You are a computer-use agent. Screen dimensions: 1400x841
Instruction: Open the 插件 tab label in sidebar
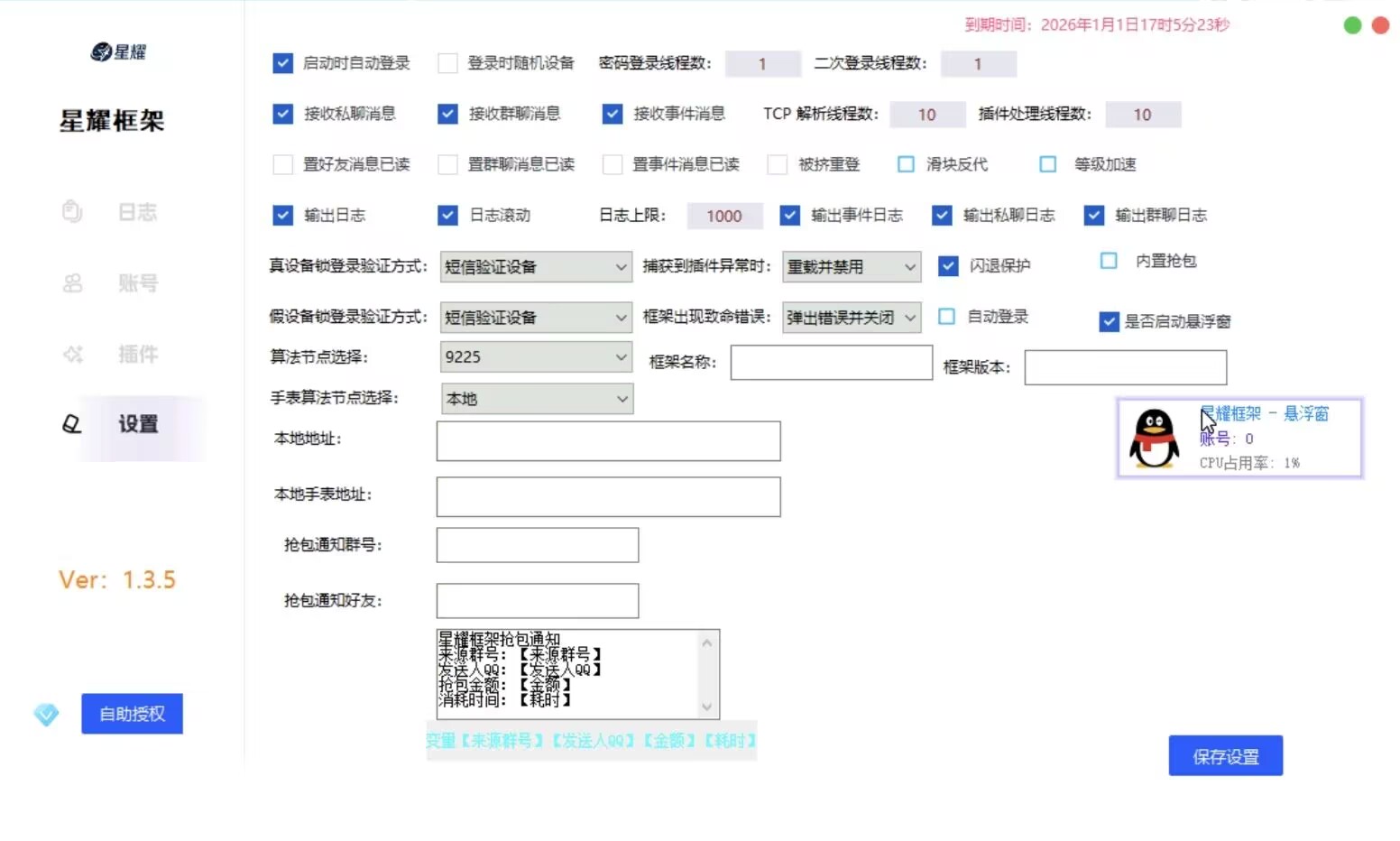point(137,355)
